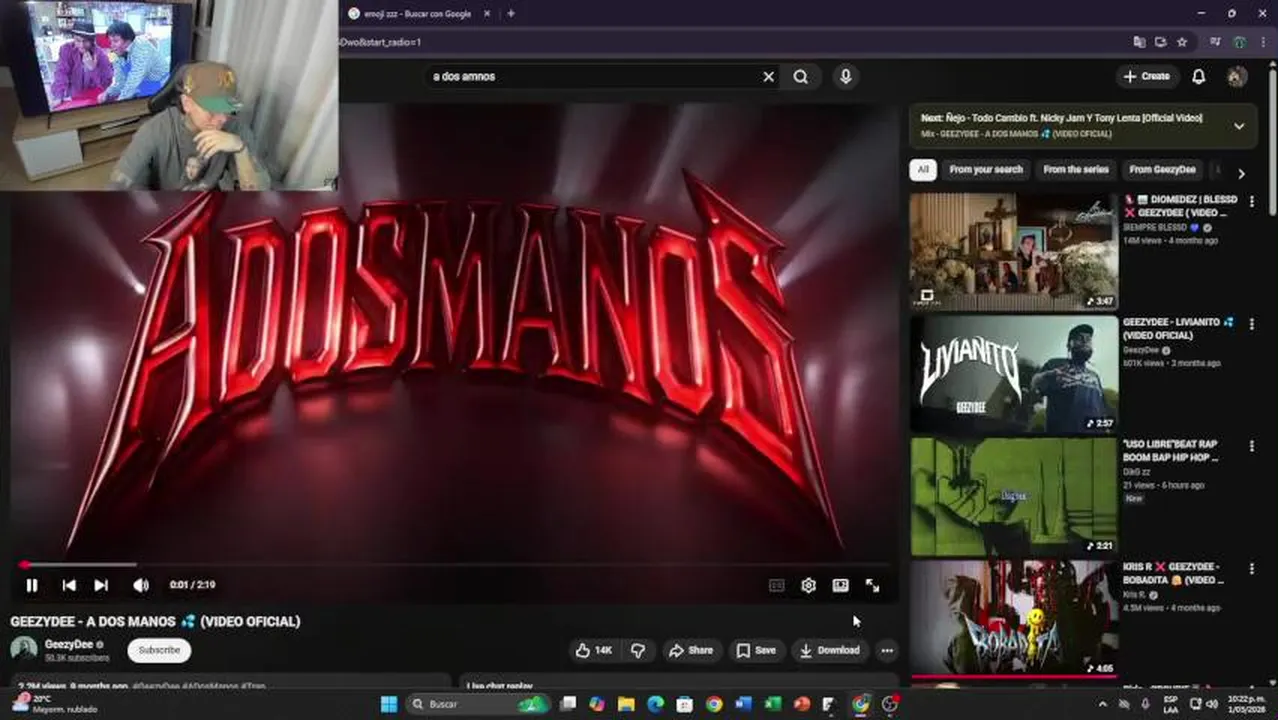The width and height of the screenshot is (1278, 720).
Task: Open Excel from the taskbar
Action: (x=772, y=704)
